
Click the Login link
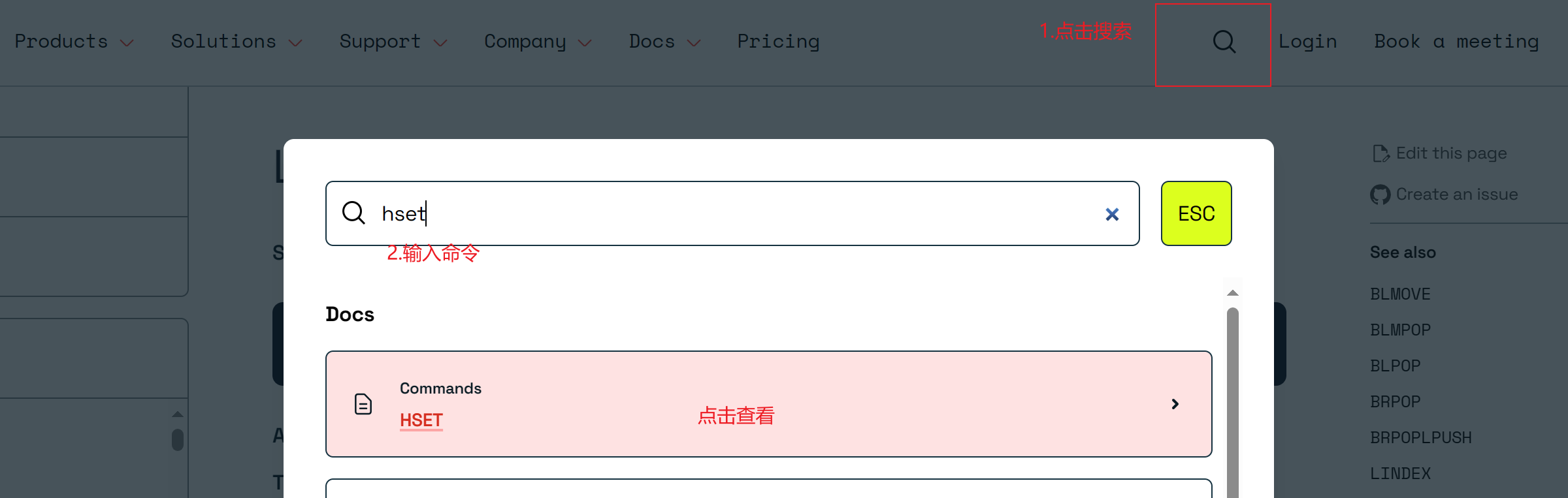[1307, 41]
